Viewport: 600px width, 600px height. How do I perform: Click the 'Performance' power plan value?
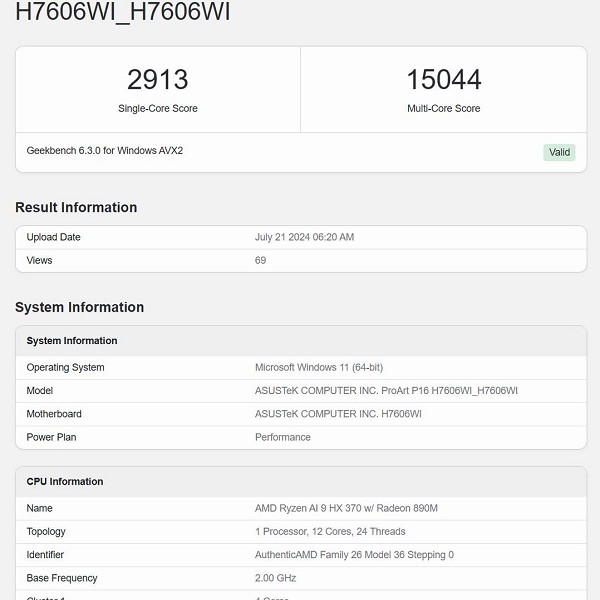click(x=283, y=437)
